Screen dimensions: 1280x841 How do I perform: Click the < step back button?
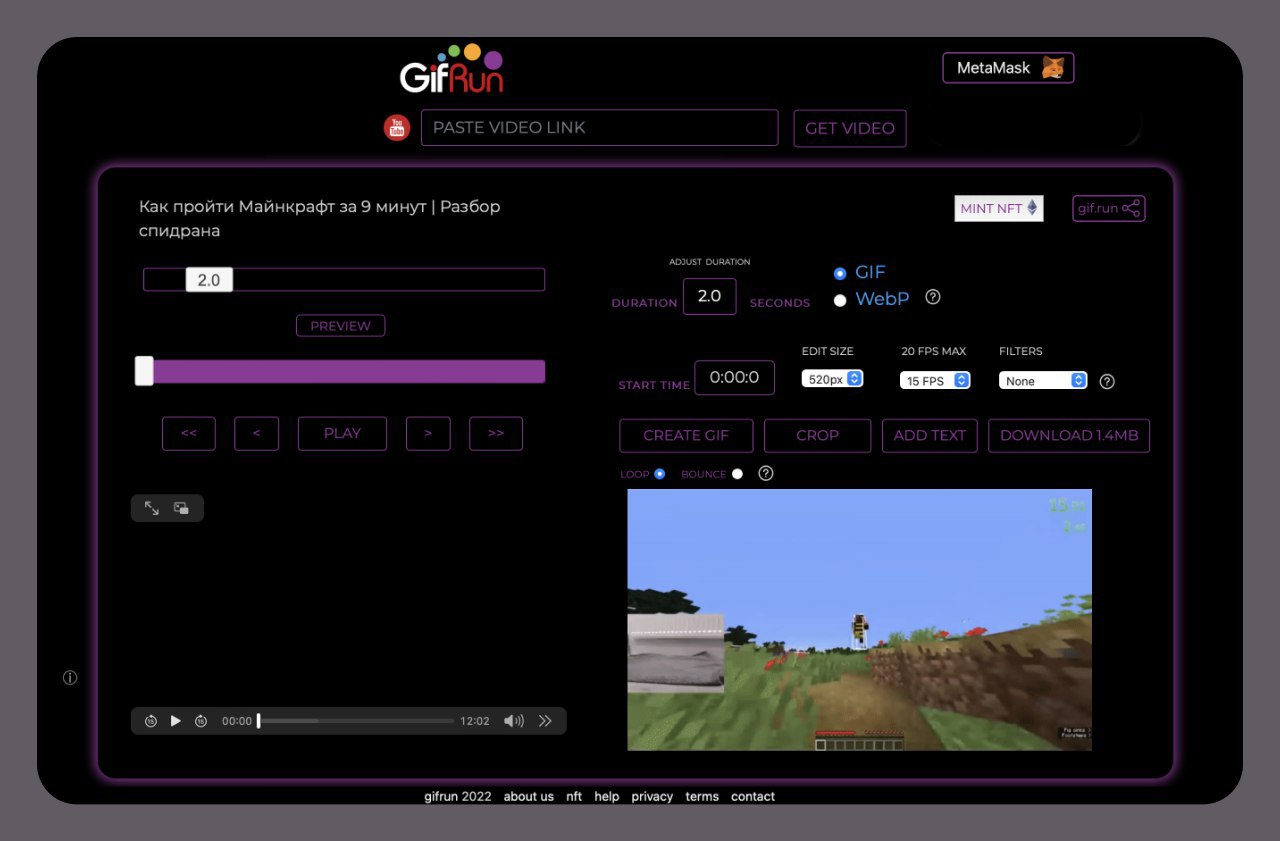pyautogui.click(x=257, y=433)
